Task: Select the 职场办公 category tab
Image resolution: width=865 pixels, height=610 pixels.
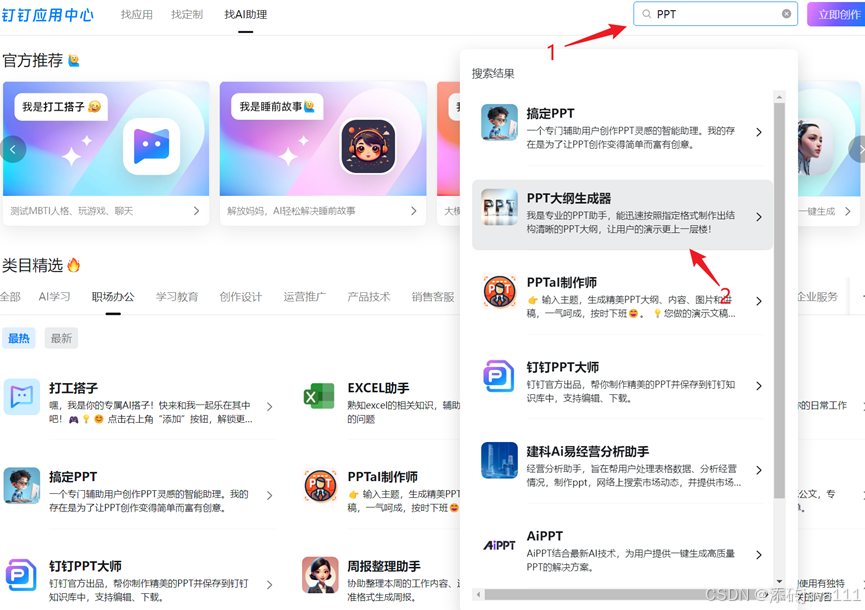Action: (x=113, y=297)
